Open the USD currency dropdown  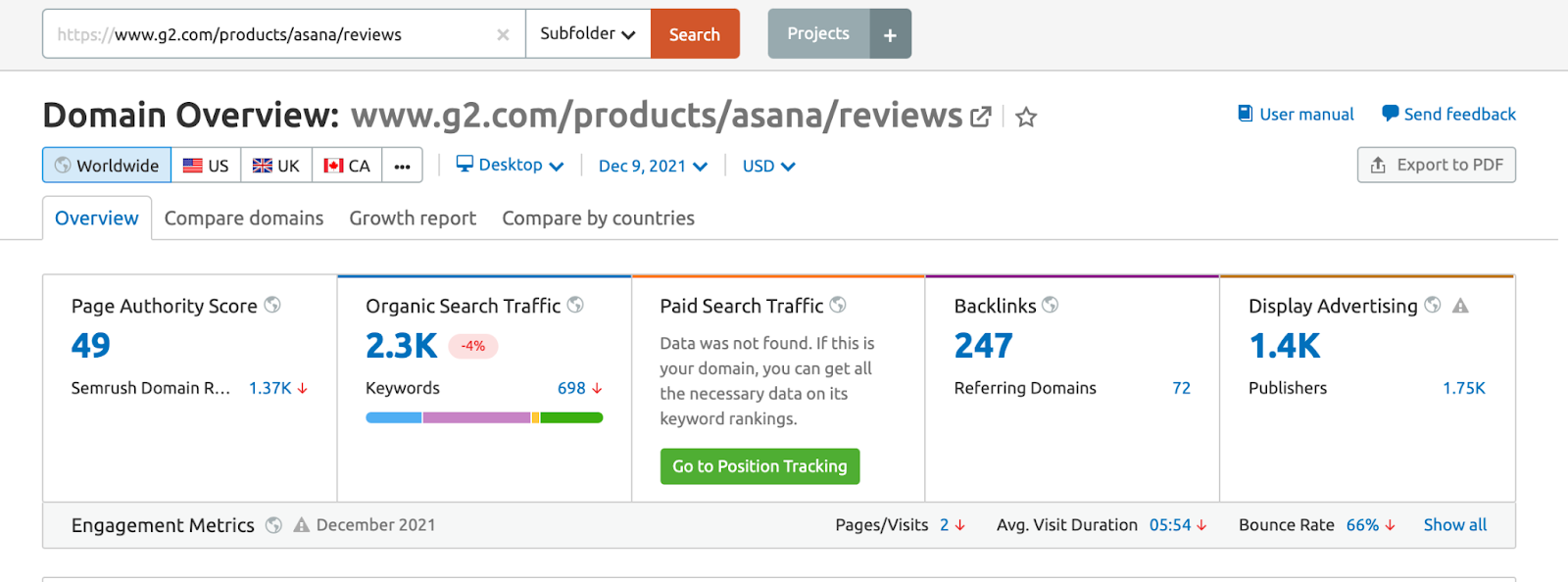(x=769, y=166)
